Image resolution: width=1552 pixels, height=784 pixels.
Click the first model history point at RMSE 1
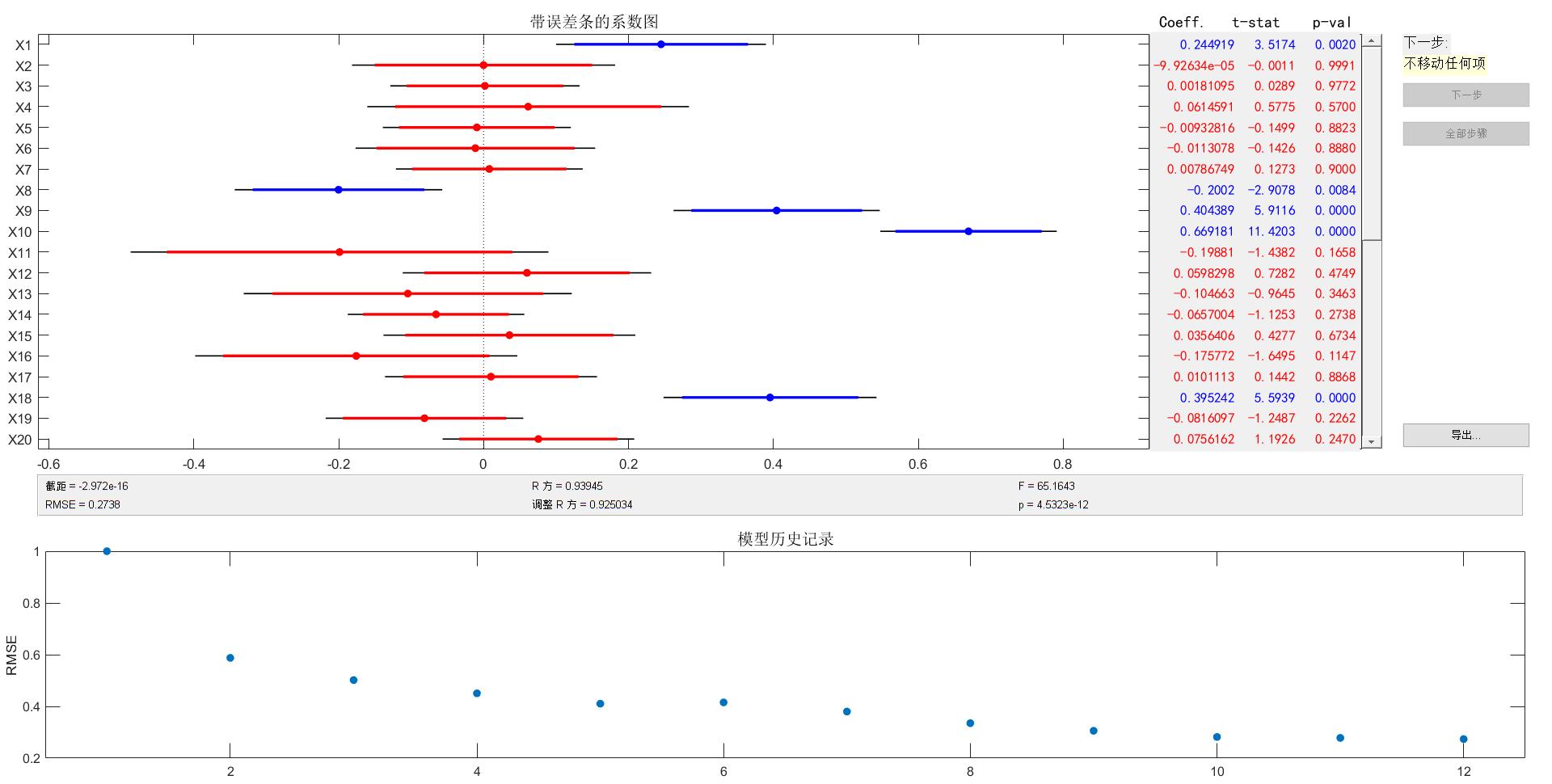(x=105, y=550)
